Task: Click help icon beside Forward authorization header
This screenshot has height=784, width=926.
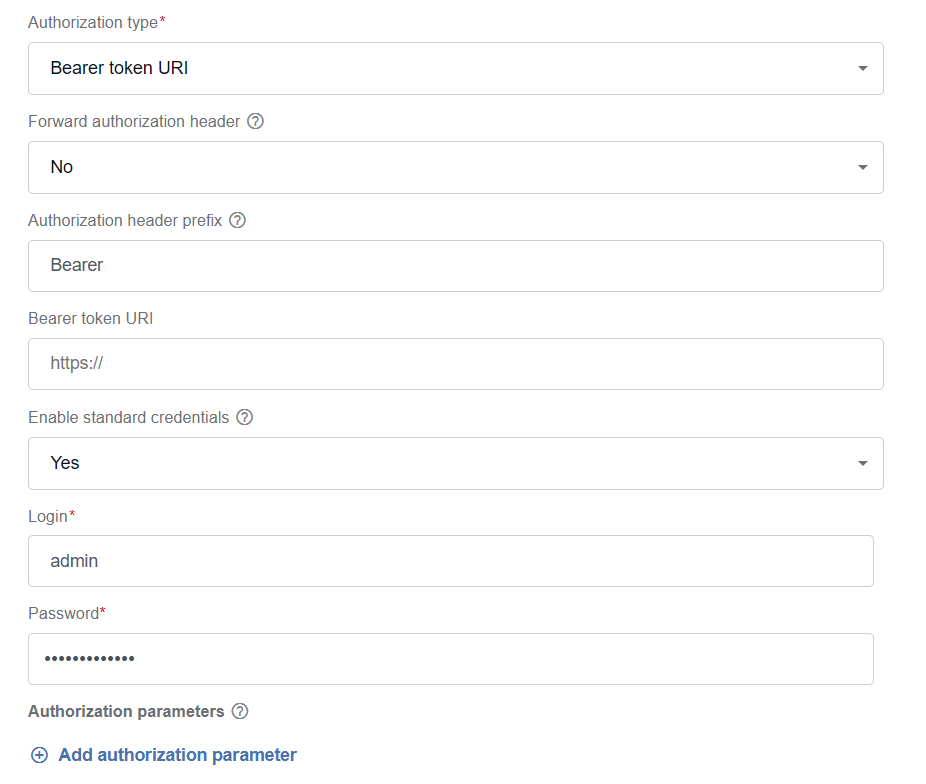Action: pyautogui.click(x=255, y=121)
